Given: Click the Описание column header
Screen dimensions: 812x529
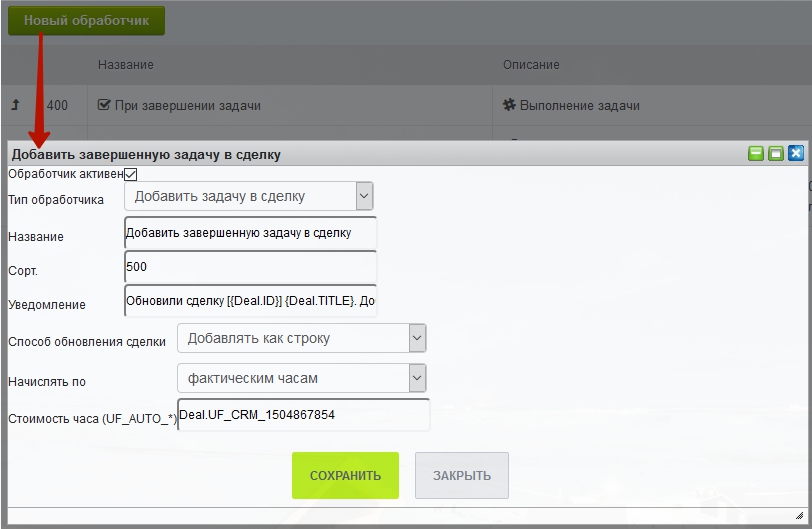Looking at the screenshot, I should 531,65.
